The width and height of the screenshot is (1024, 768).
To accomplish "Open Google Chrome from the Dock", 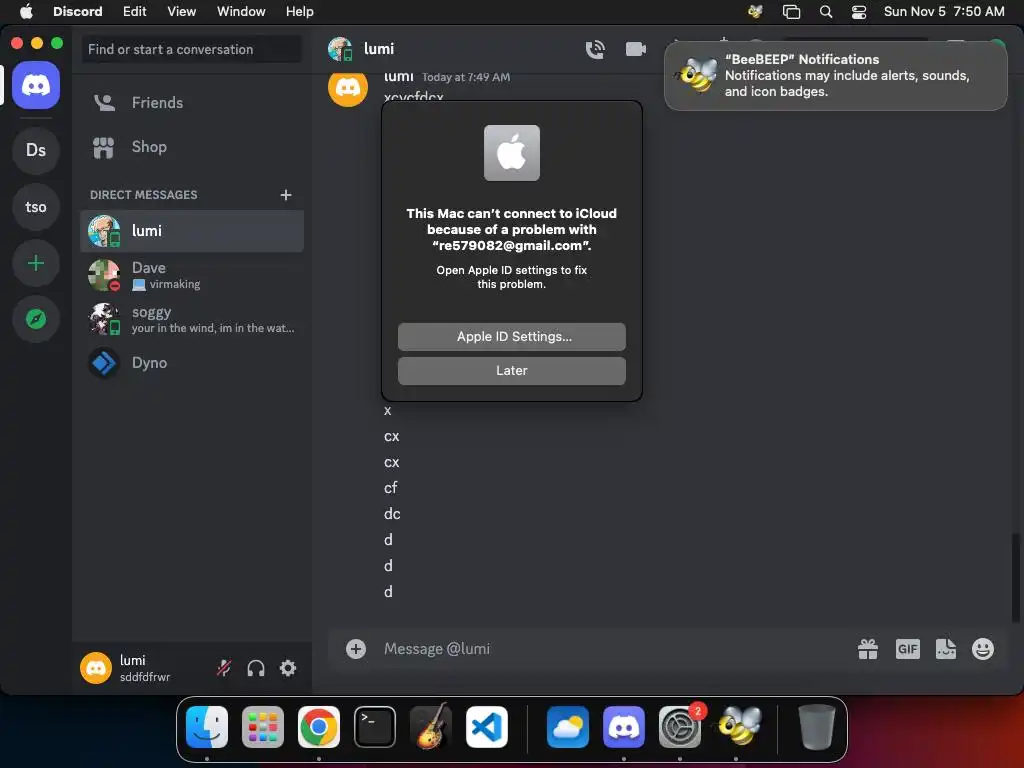I will [319, 727].
